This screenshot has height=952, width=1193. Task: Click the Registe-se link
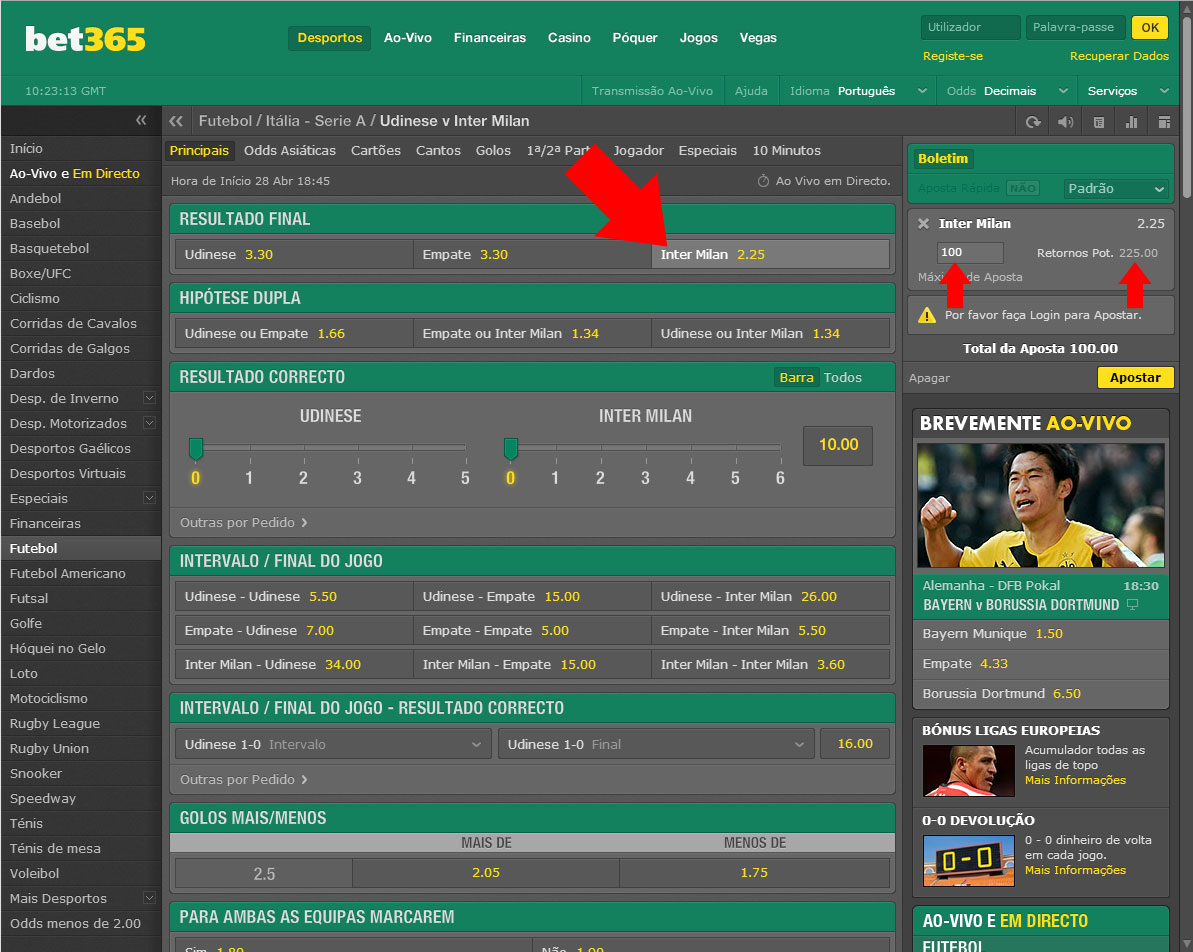tap(952, 56)
